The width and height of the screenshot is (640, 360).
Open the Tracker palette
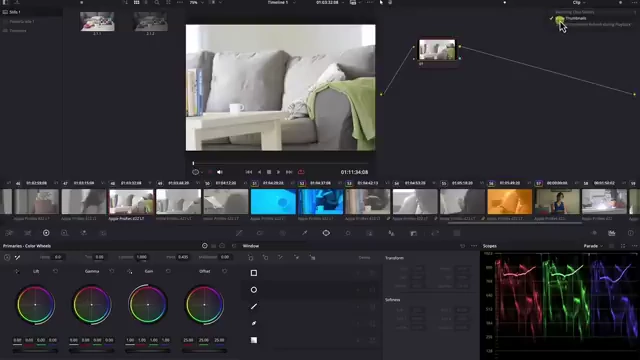tap(348, 233)
